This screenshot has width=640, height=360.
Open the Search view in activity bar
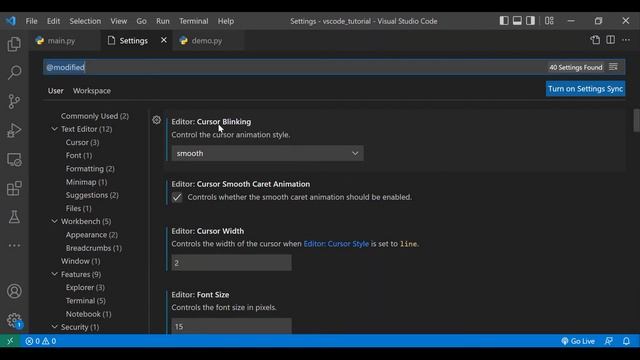click(x=14, y=72)
